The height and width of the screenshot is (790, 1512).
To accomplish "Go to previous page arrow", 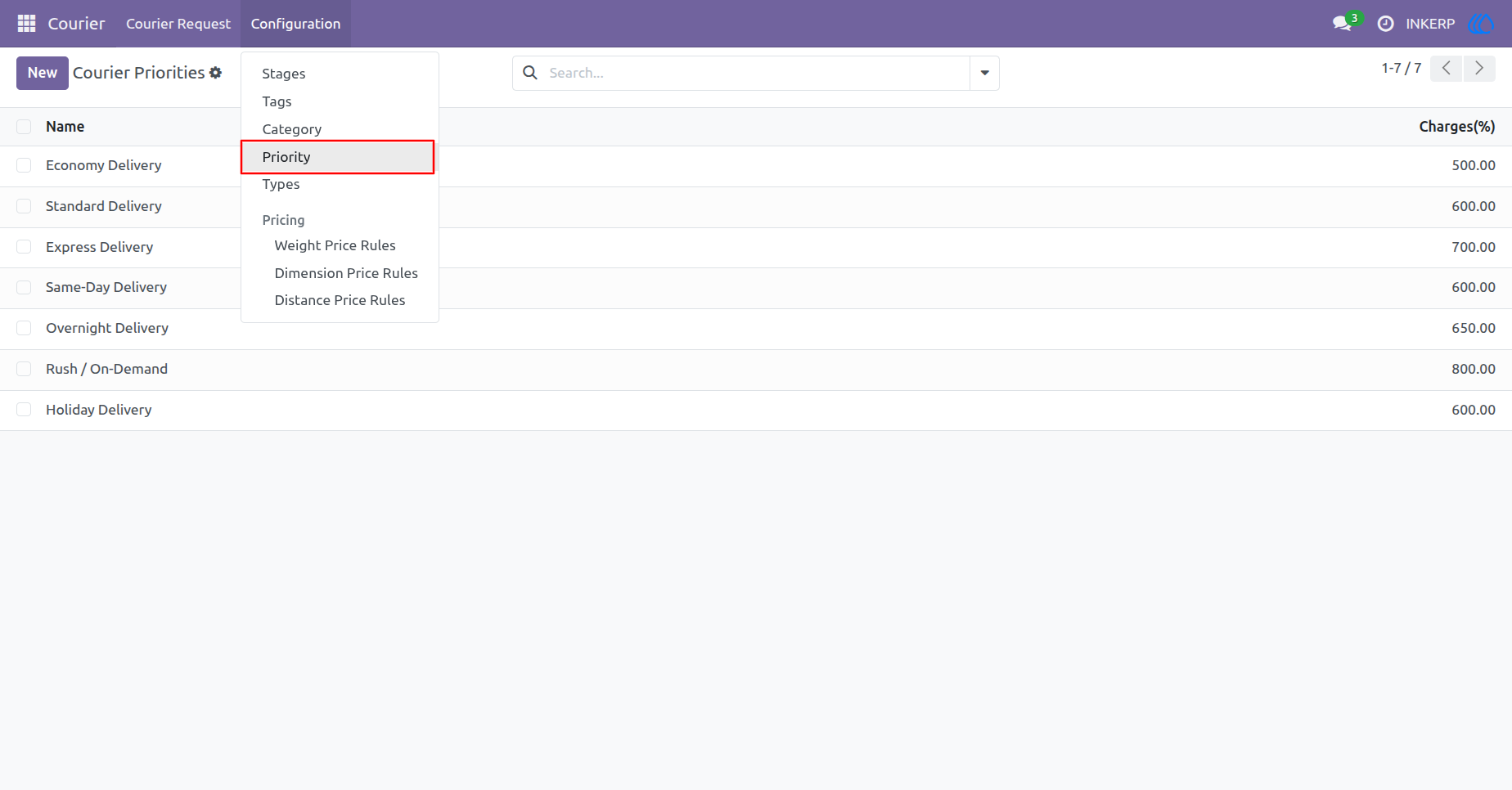I will 1447,69.
